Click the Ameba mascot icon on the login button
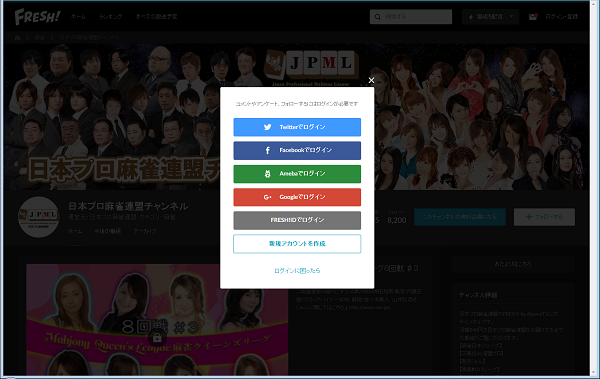The width and height of the screenshot is (600, 379). (x=267, y=174)
